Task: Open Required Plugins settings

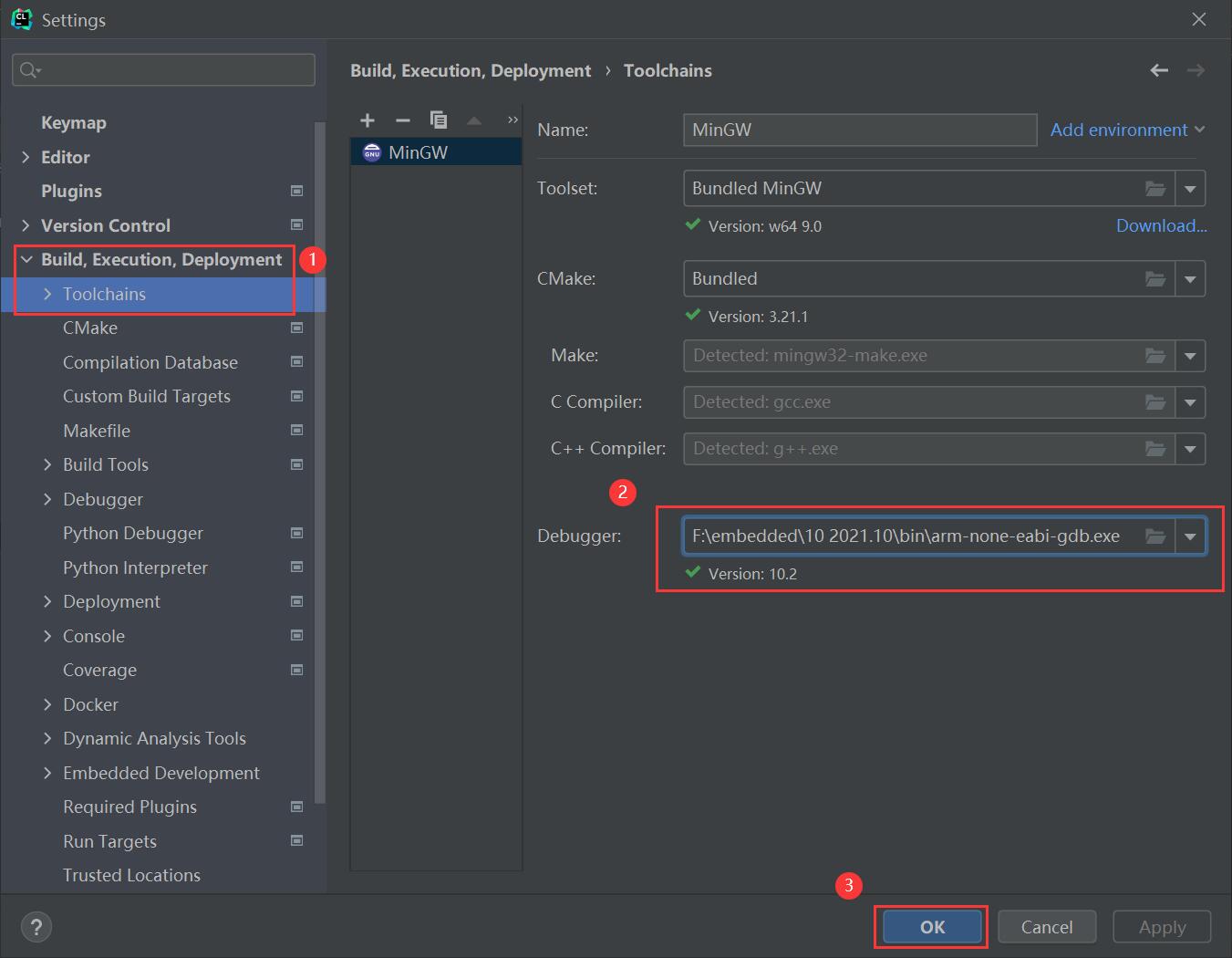Action: tap(129, 807)
